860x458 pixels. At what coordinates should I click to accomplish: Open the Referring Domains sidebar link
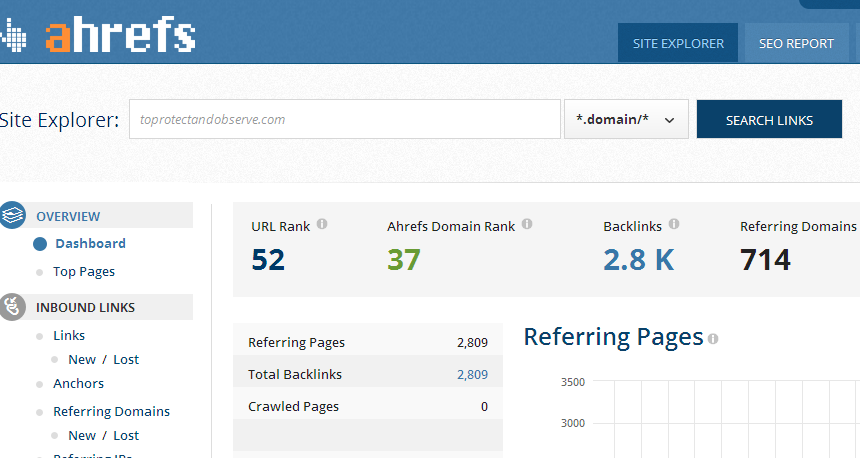pos(111,411)
